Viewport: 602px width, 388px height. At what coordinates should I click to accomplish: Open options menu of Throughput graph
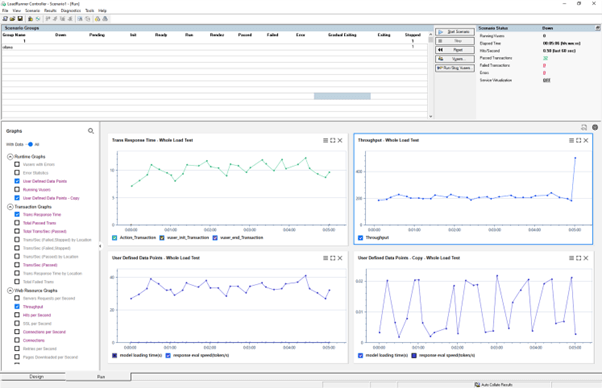(571, 140)
